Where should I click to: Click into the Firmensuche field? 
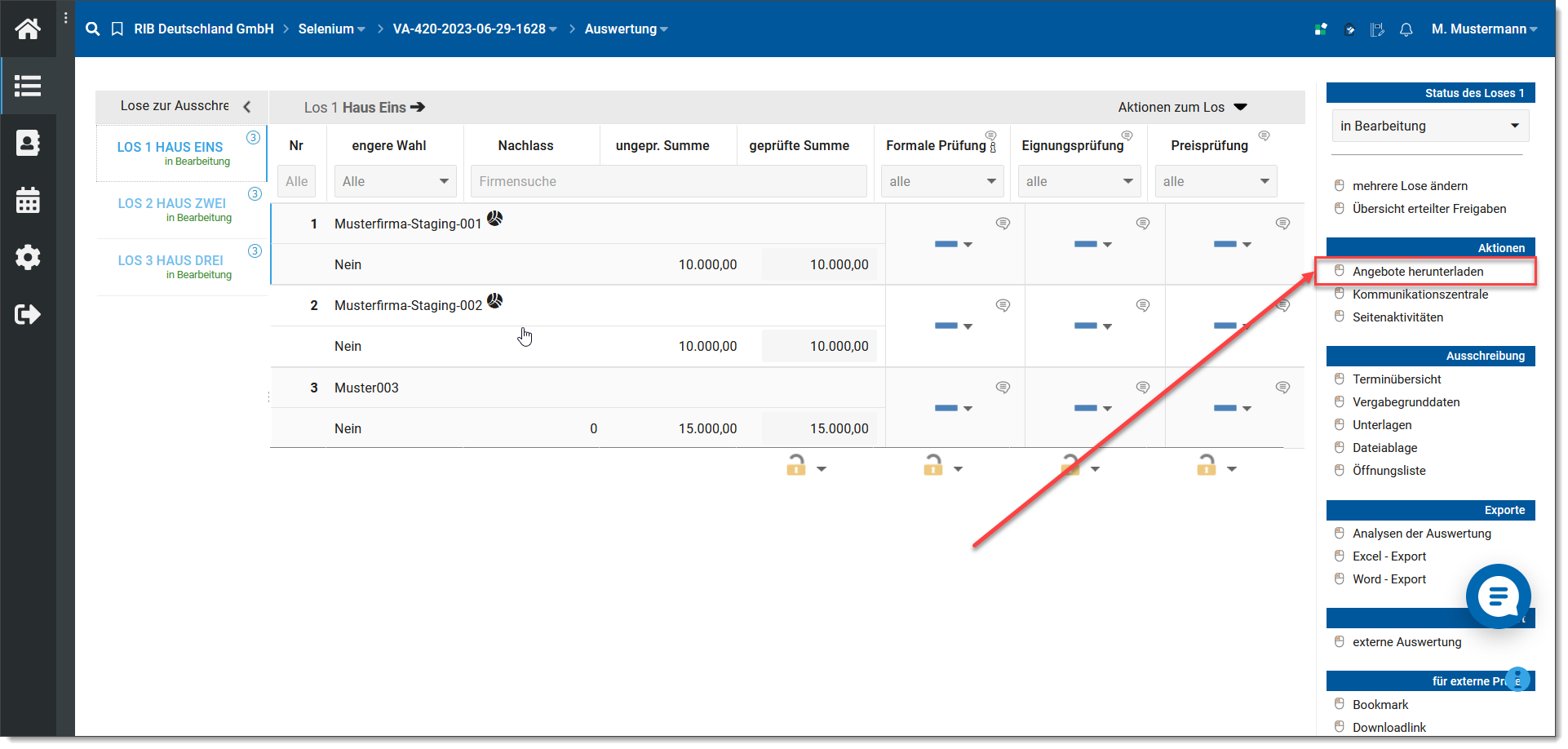pyautogui.click(x=668, y=181)
